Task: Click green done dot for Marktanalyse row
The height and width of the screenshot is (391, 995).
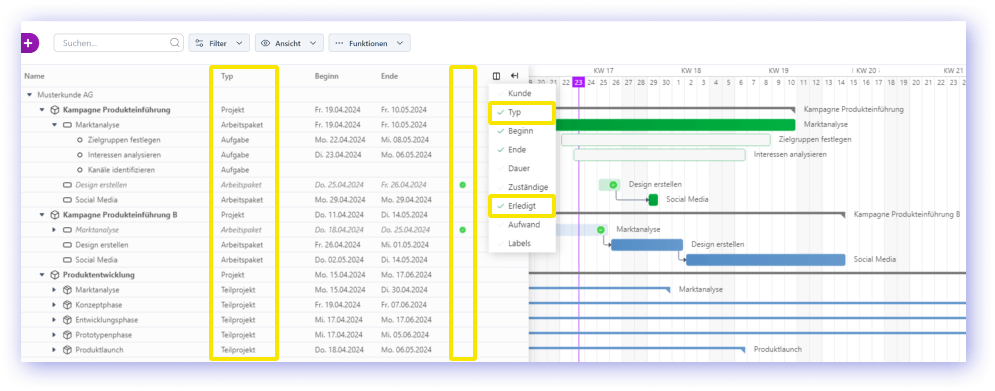Action: point(463,230)
